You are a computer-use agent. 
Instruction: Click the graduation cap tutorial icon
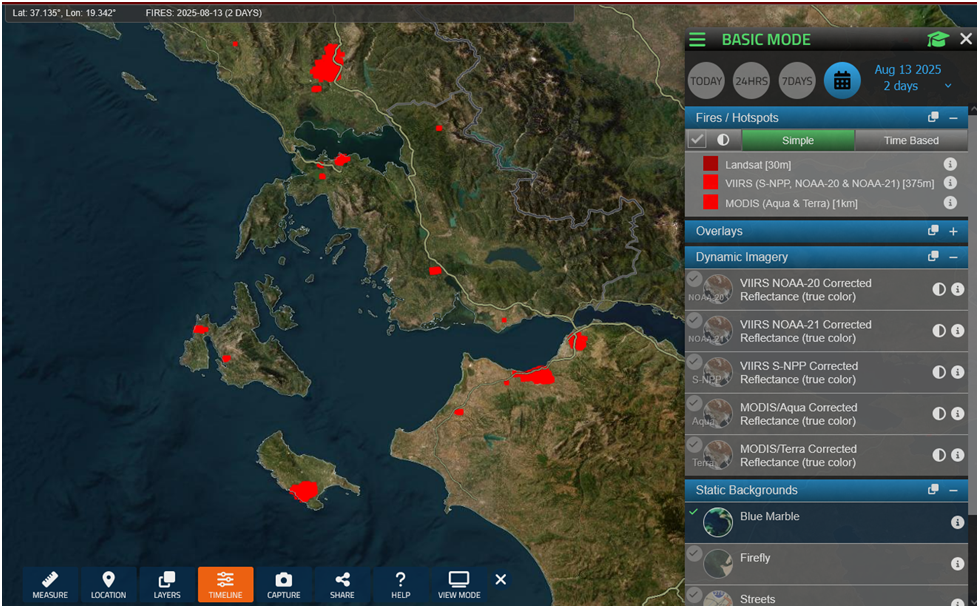point(937,40)
